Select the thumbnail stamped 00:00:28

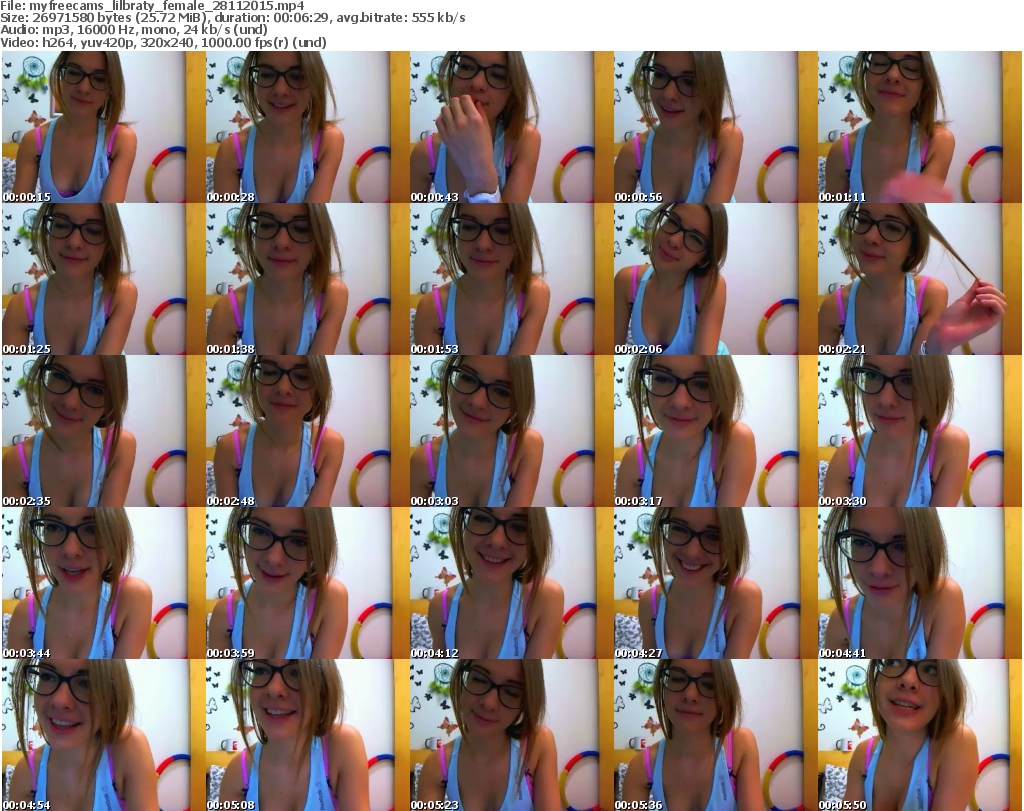308,127
